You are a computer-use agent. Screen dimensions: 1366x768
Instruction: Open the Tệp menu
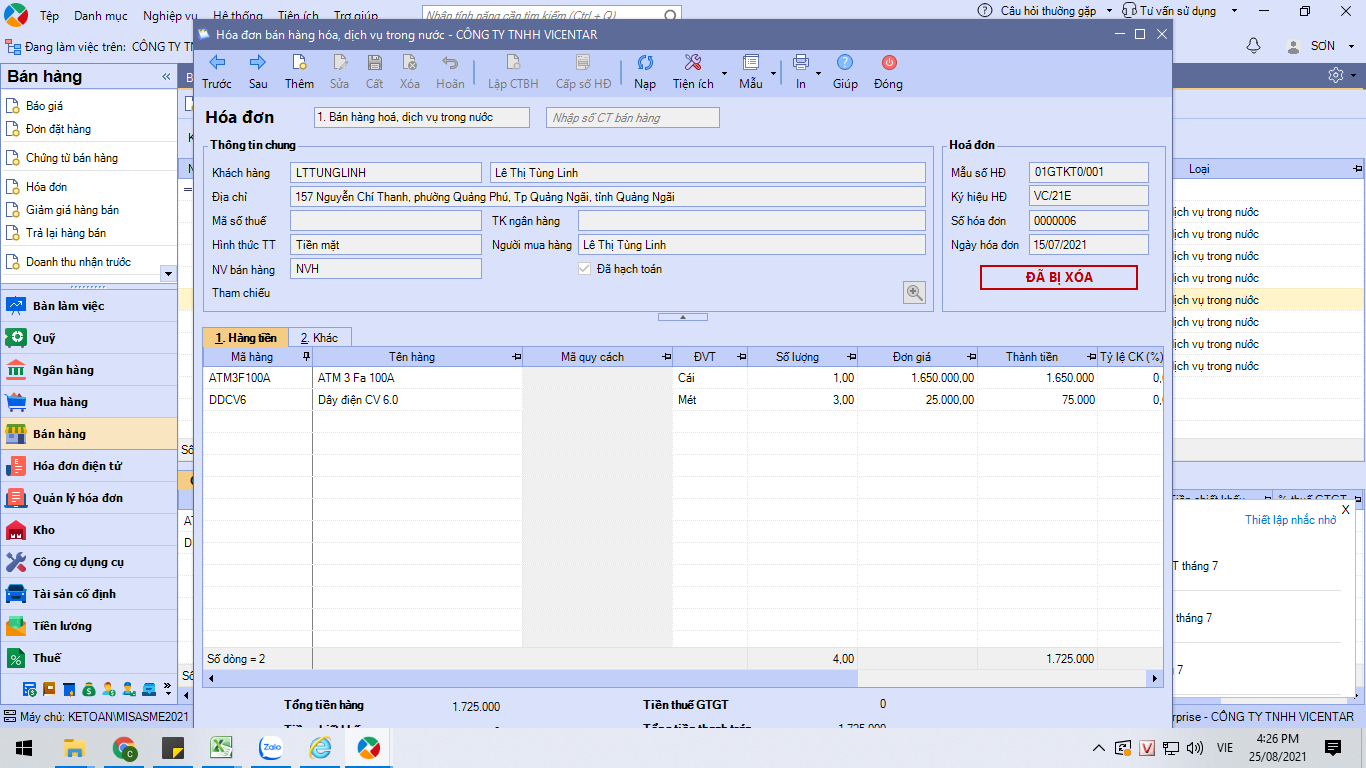click(x=49, y=16)
